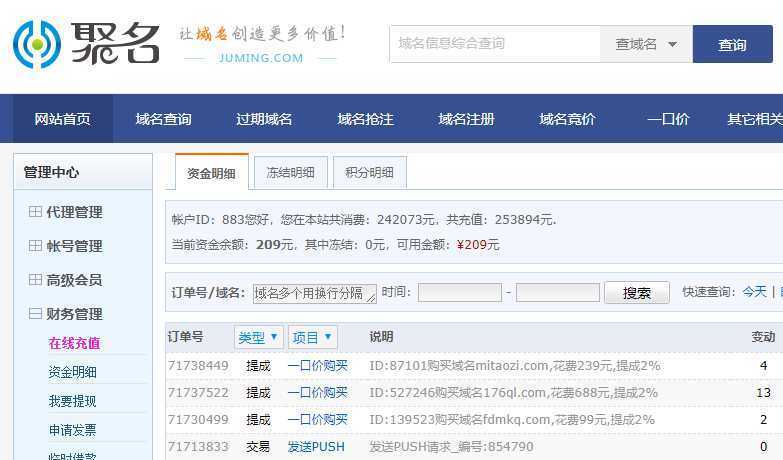Go to 我要提现 in the sidebar

pos(73,401)
